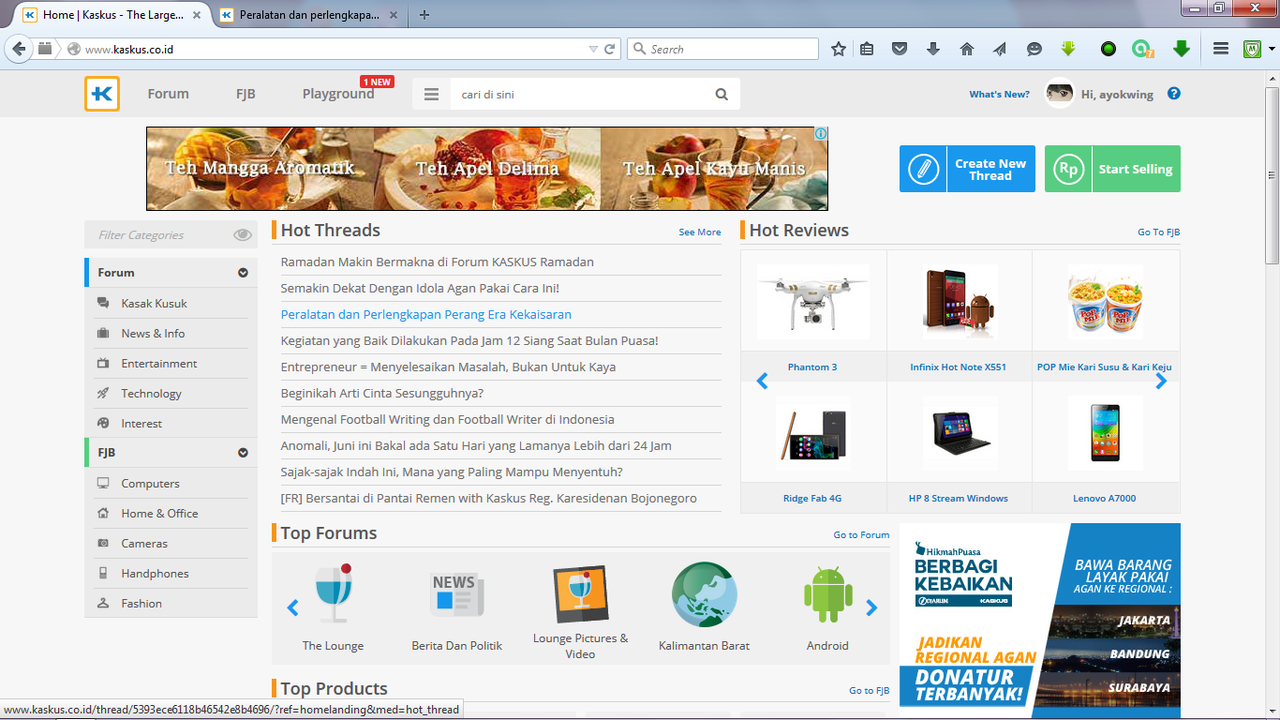The image size is (1280, 720).
Task: Open the FJB navigation menu
Action: [246, 94]
